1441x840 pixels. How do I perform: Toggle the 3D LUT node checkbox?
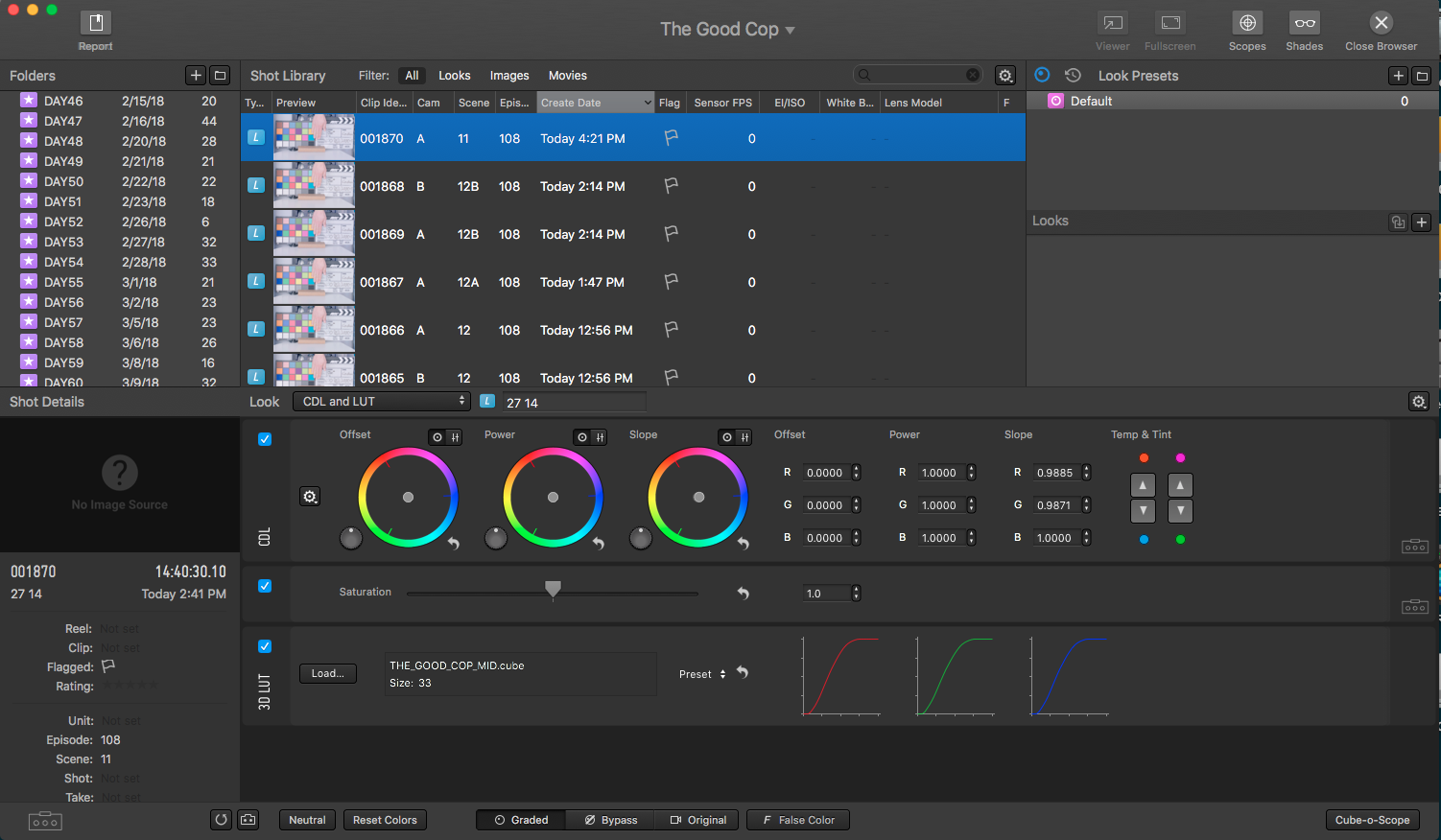coord(265,646)
